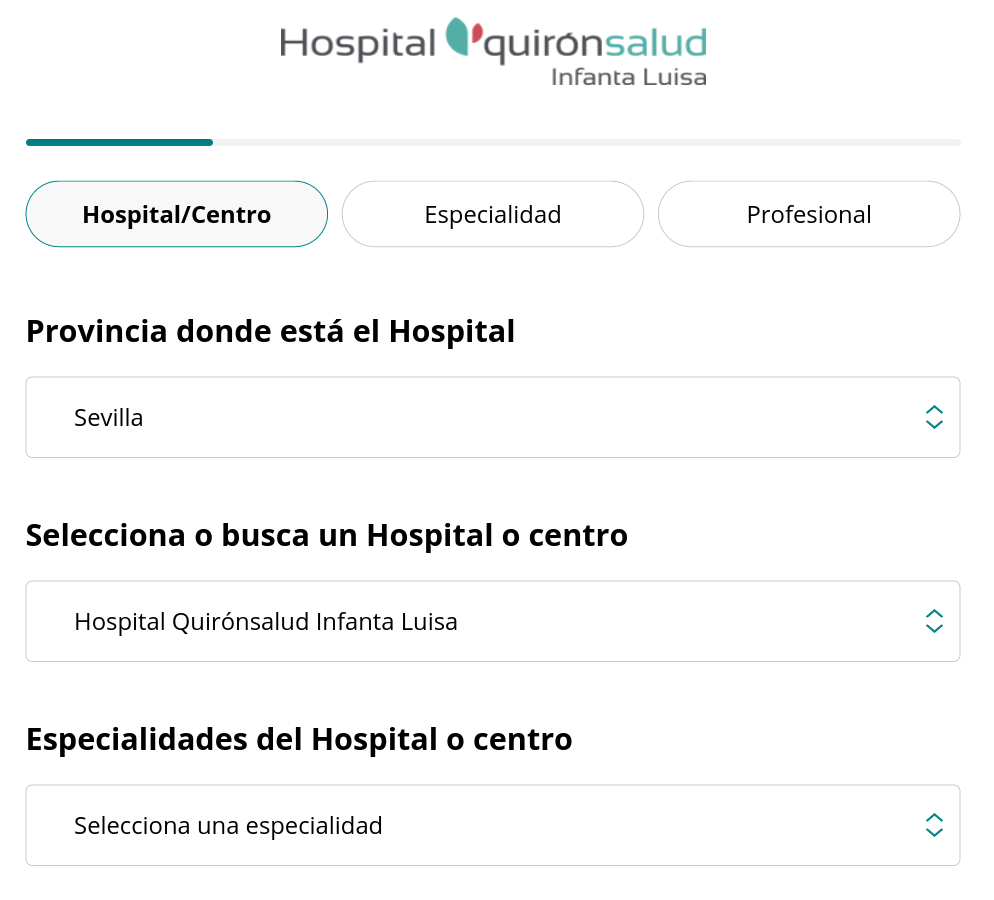Image resolution: width=994 pixels, height=900 pixels.
Task: Open the hospital or centro selection dropdown
Action: [493, 622]
